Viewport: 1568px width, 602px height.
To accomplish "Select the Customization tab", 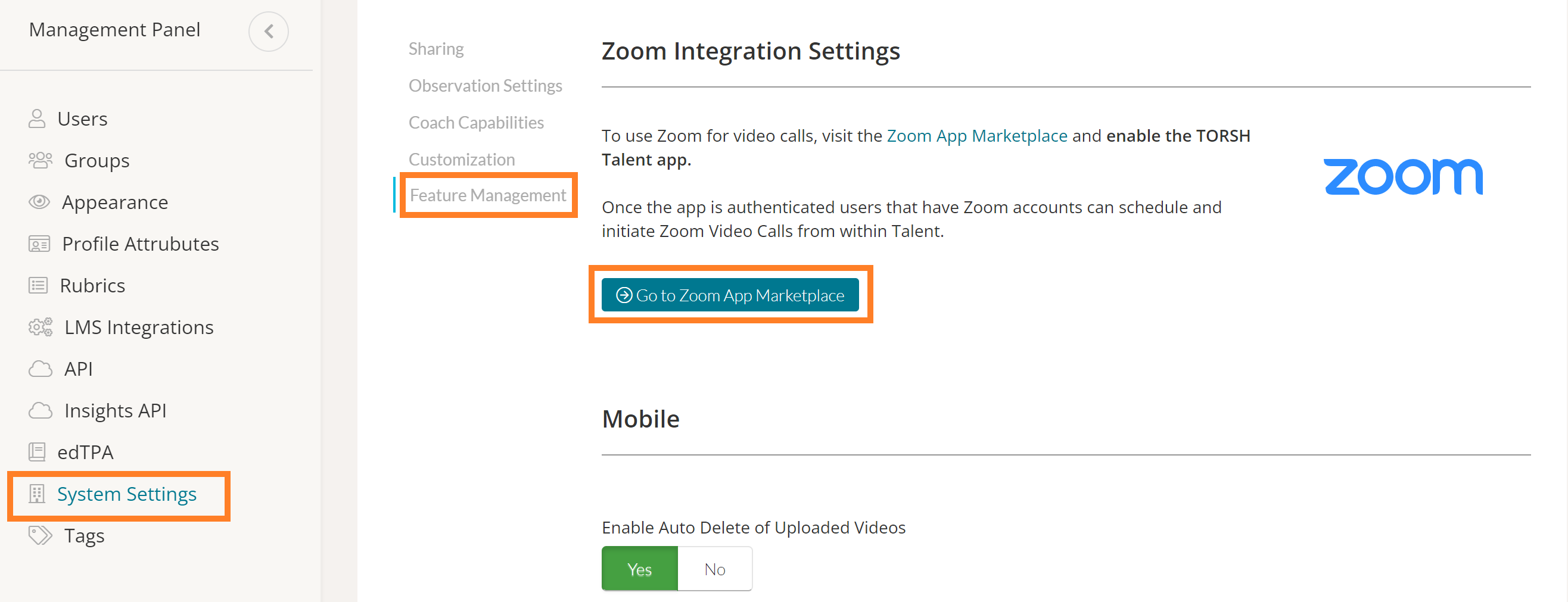I will (x=461, y=159).
